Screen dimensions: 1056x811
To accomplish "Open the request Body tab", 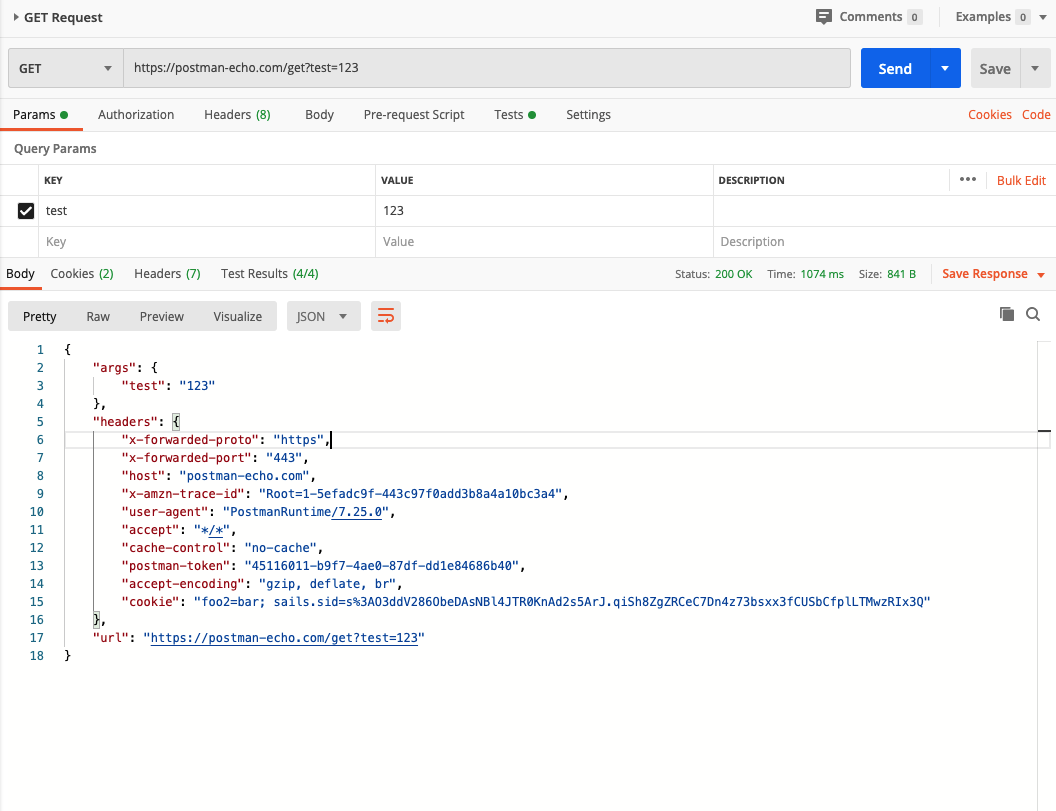I will [x=319, y=115].
